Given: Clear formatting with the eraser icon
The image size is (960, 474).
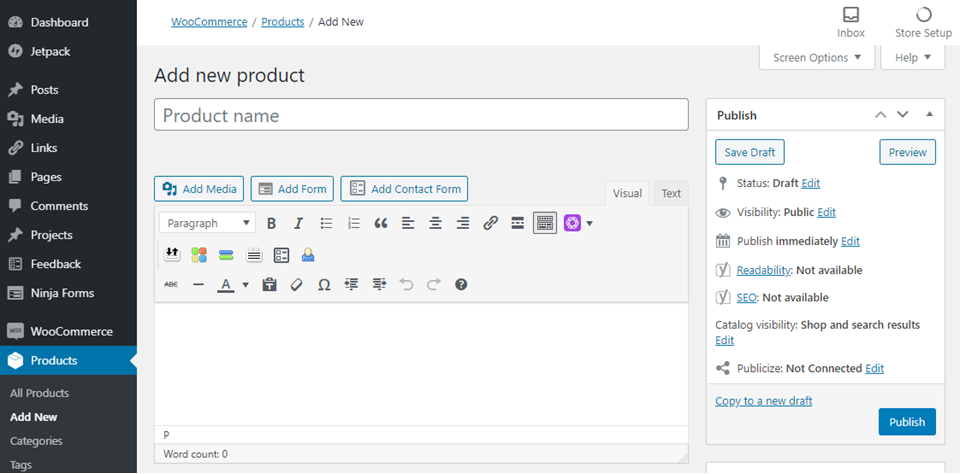Looking at the screenshot, I should 296,285.
